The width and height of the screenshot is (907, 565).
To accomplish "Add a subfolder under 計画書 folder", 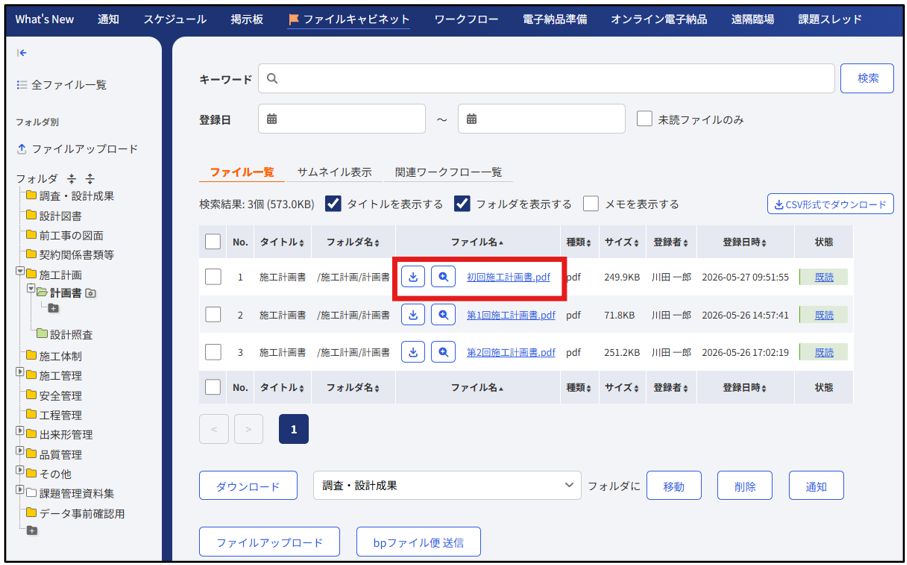I will pyautogui.click(x=53, y=308).
